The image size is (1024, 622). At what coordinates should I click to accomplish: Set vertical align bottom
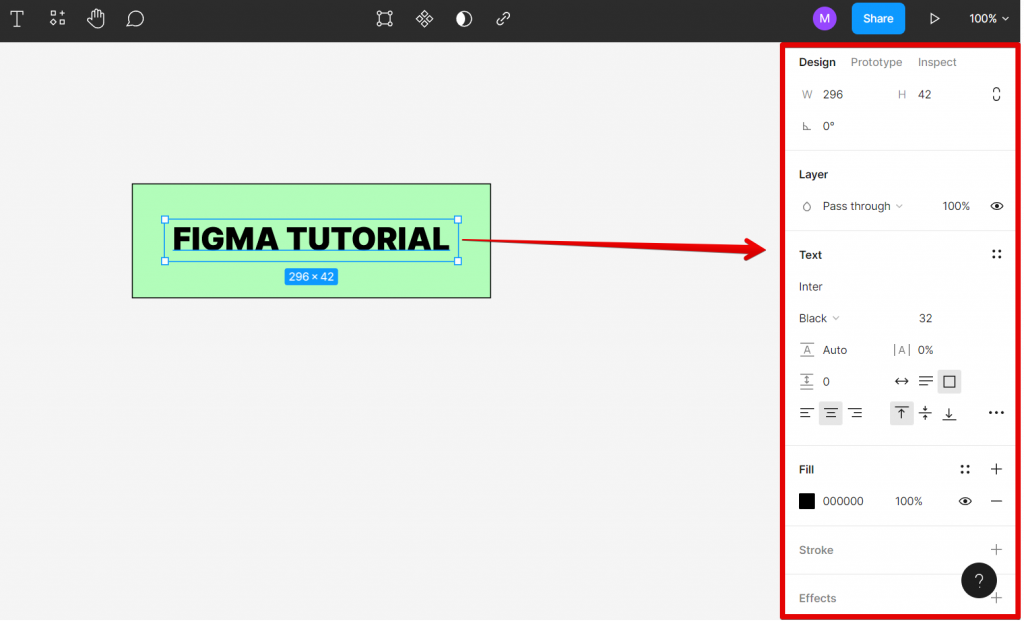pyautogui.click(x=949, y=412)
